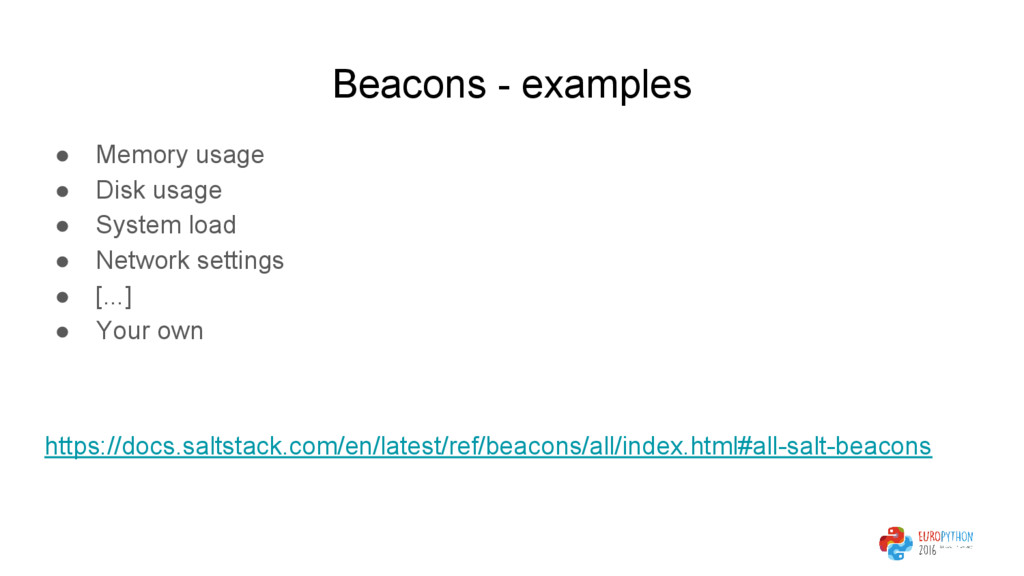Select the bullet dot beside the [...] item
Image resolution: width=1024 pixels, height=576 pixels.
click(63, 297)
